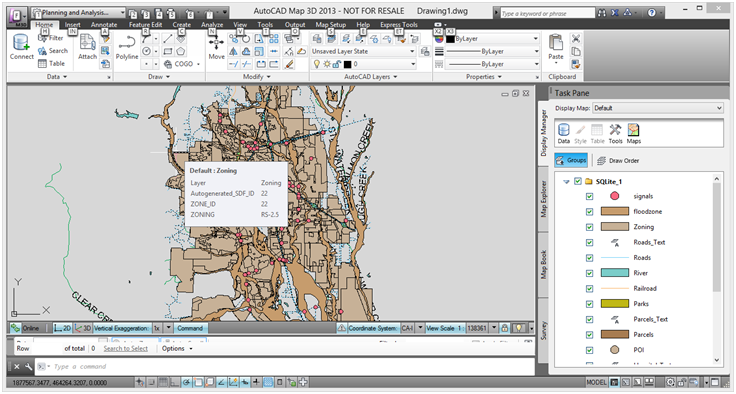Uncheck the floodzone layer checkbox

[590, 212]
